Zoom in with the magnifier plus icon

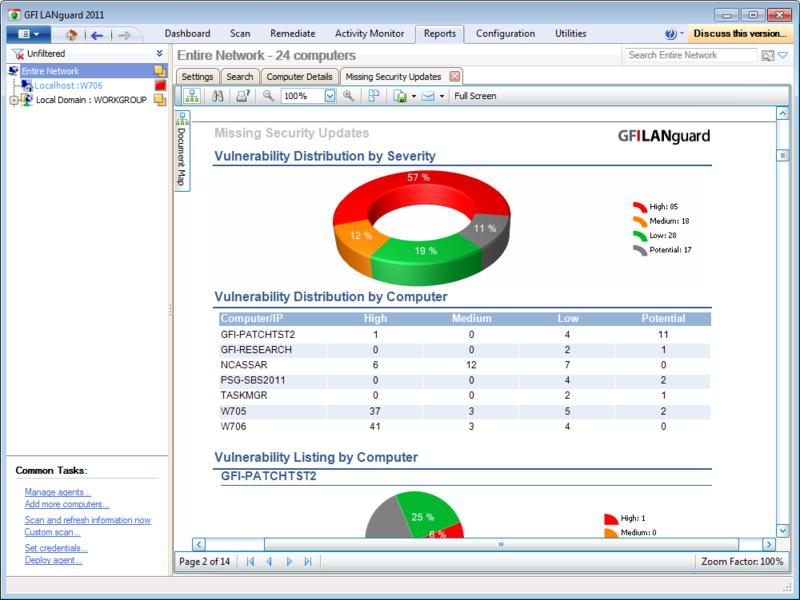pyautogui.click(x=349, y=96)
